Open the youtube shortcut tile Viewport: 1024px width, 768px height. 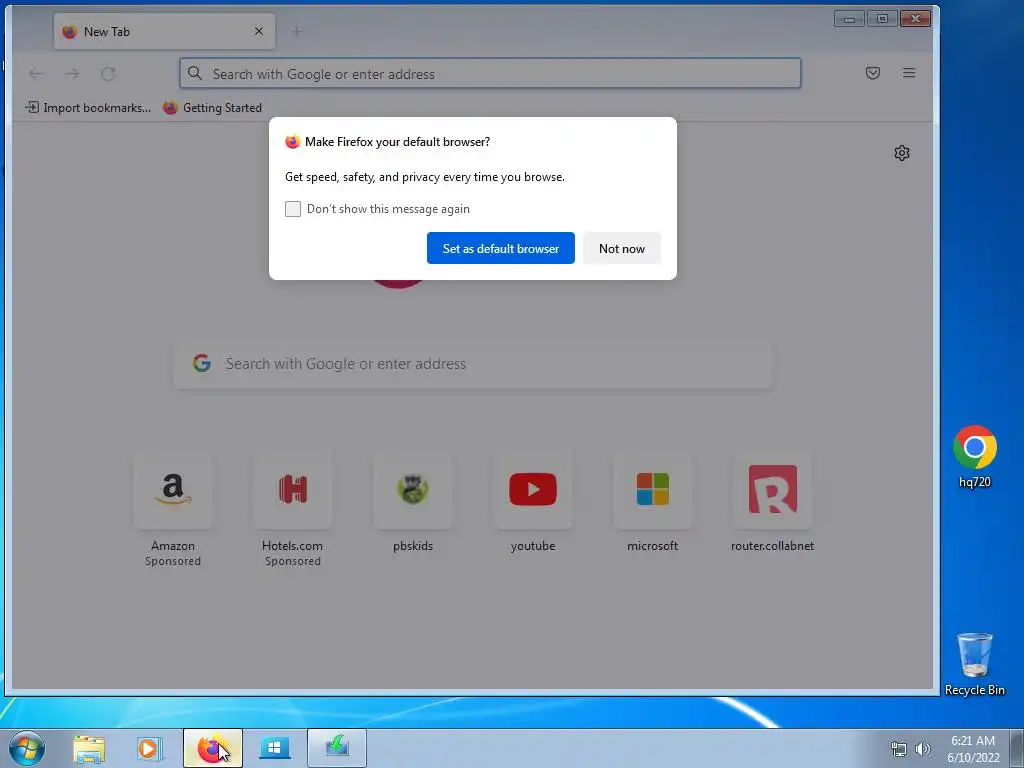pos(533,490)
